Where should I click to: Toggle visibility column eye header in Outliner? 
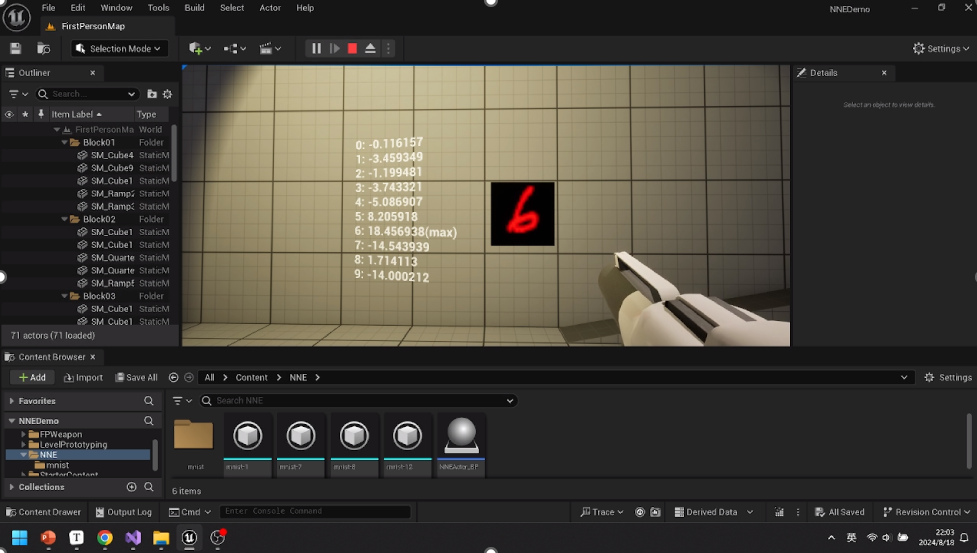point(9,115)
